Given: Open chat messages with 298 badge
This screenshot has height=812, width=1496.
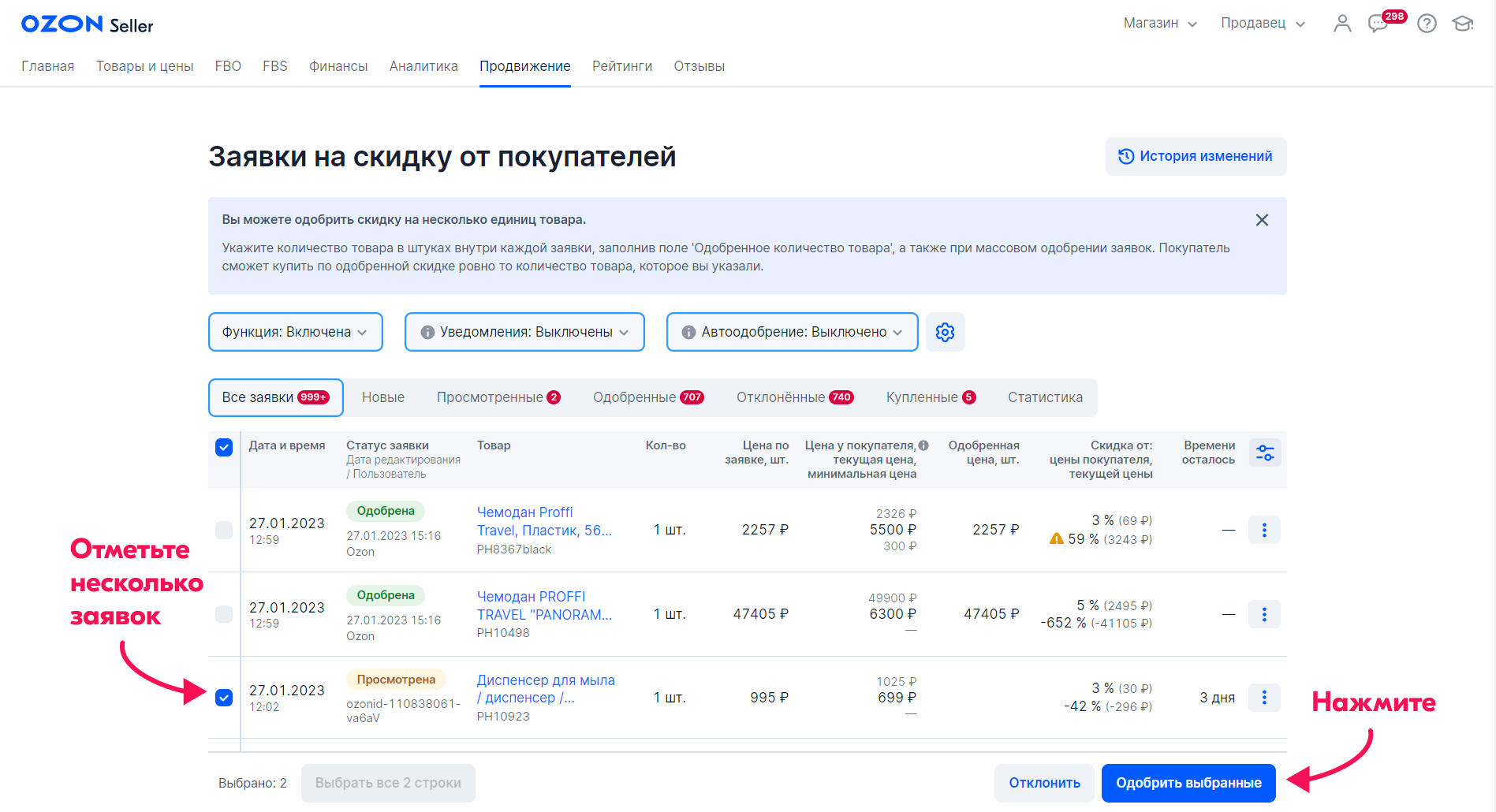Looking at the screenshot, I should coord(1378,24).
